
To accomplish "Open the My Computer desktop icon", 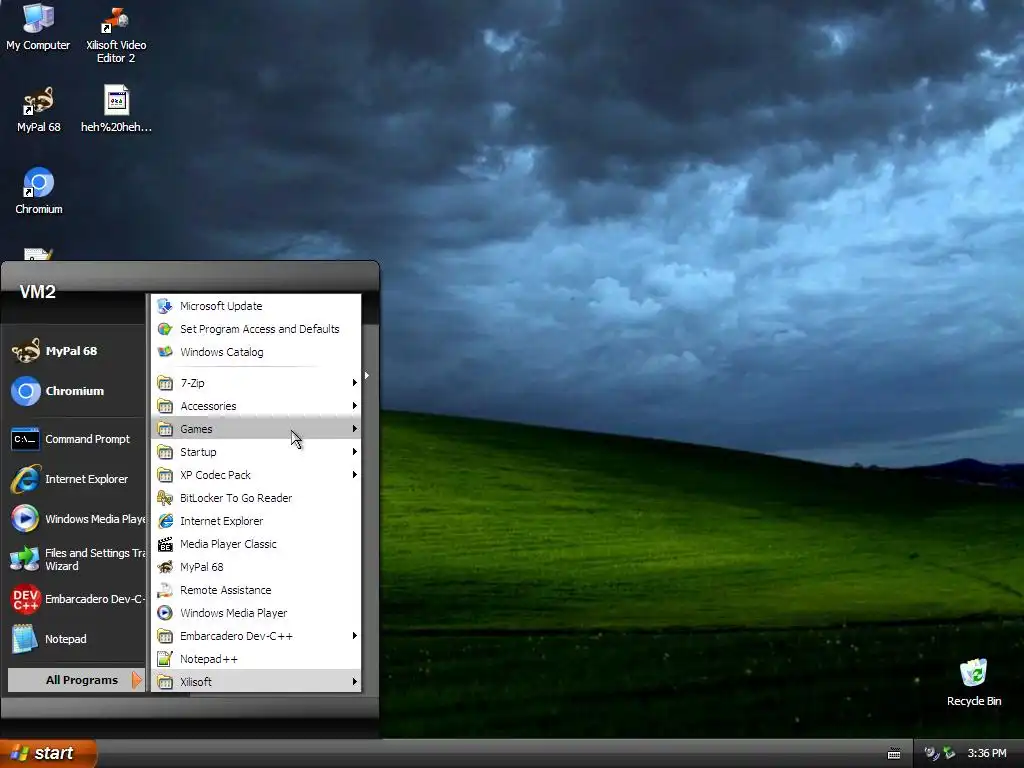I will tap(38, 26).
